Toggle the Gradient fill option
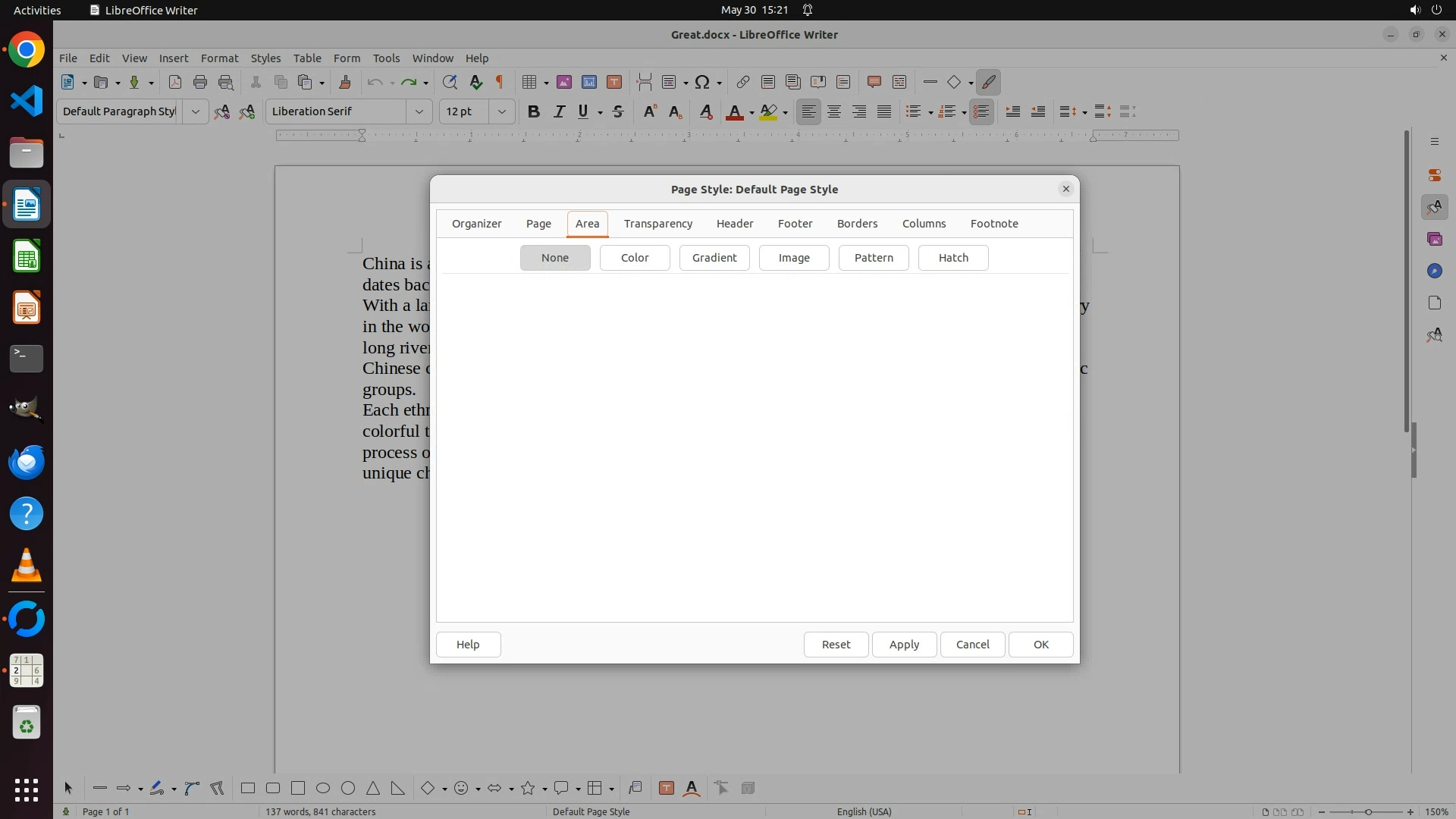The height and width of the screenshot is (819, 1456). click(x=714, y=258)
